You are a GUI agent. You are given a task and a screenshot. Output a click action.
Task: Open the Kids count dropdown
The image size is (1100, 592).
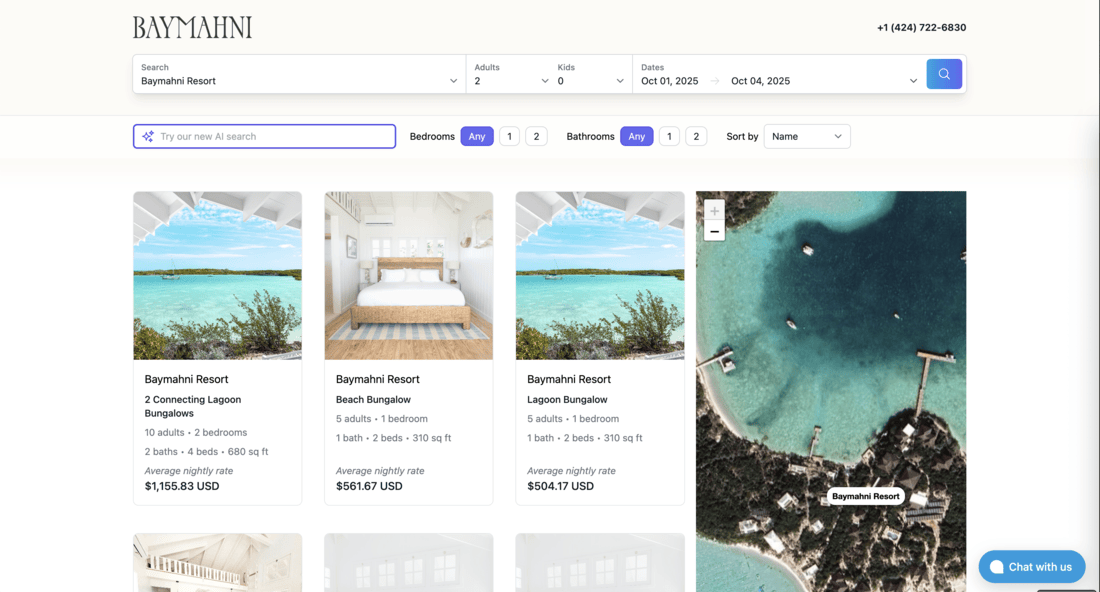point(590,81)
